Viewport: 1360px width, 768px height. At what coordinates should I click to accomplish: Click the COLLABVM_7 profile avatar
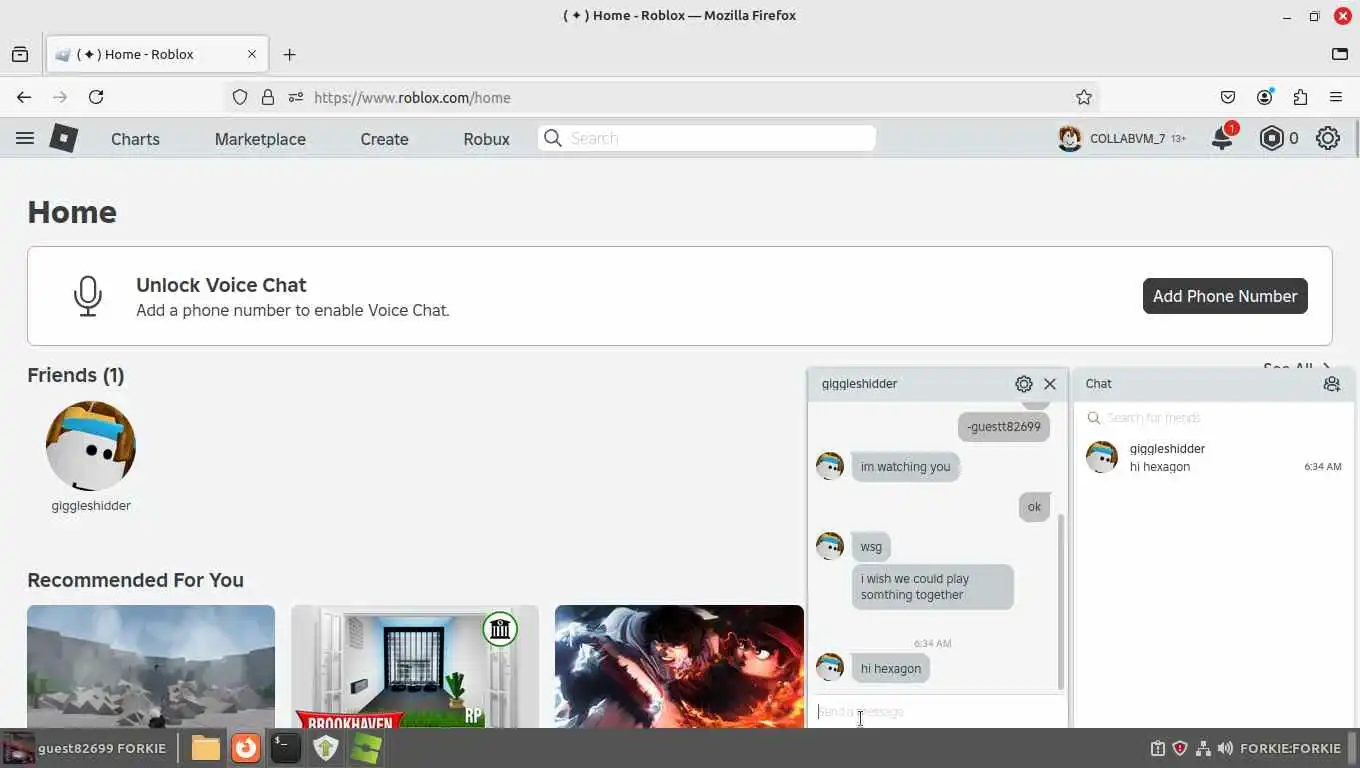pyautogui.click(x=1070, y=138)
